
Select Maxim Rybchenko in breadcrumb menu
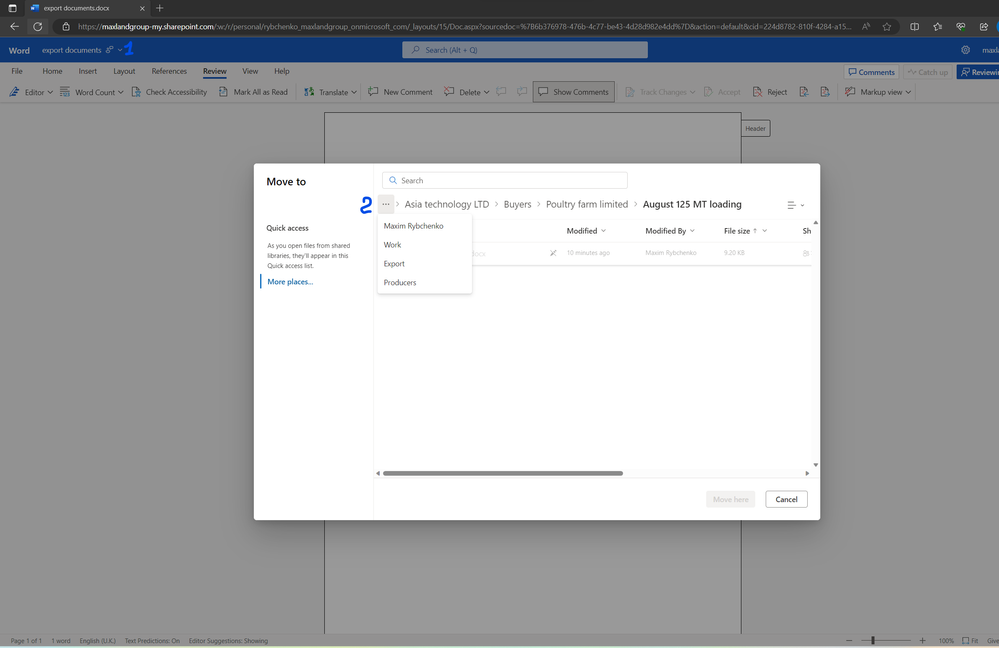(x=424, y=226)
